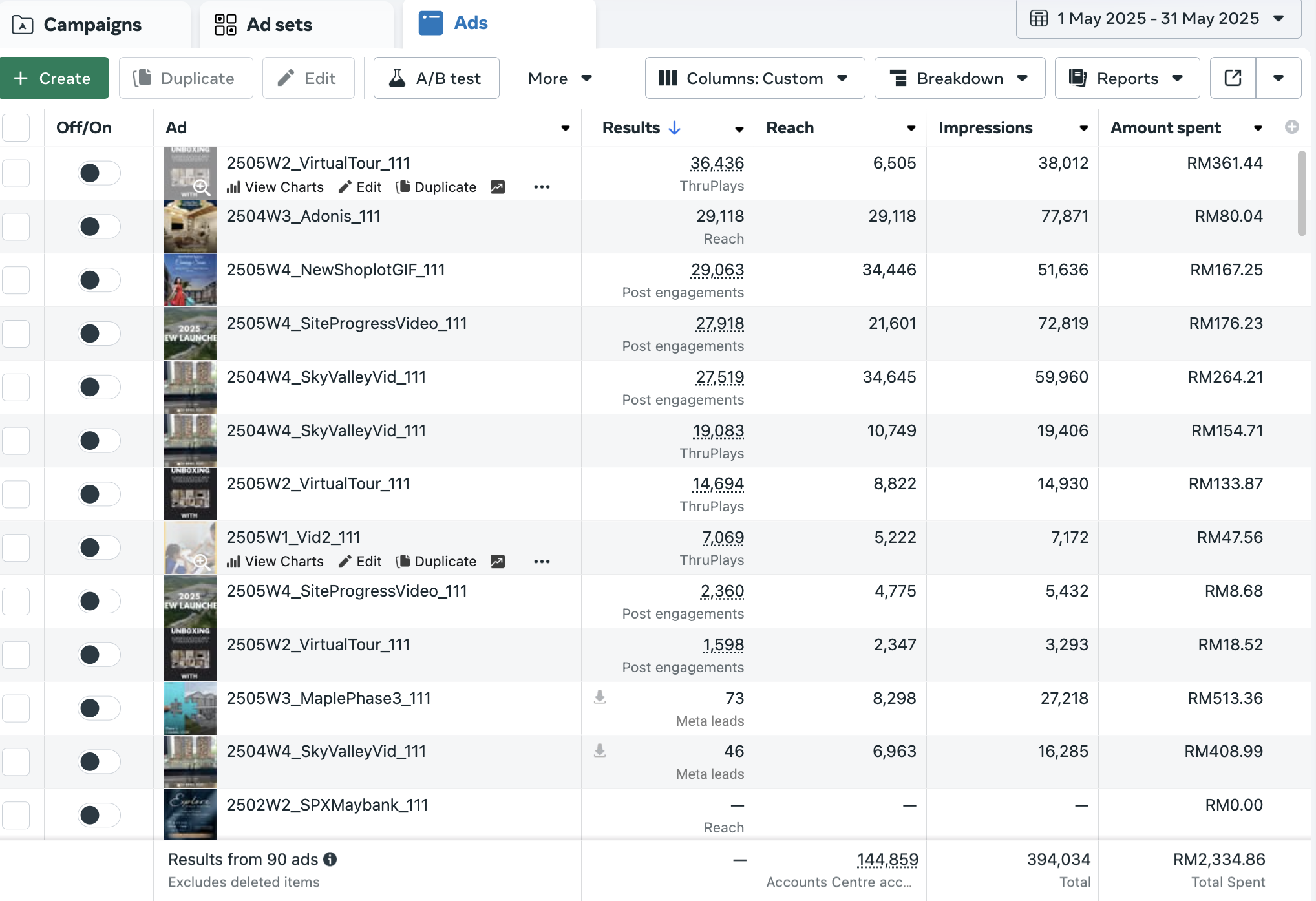
Task: Click the 36,436 ThruPlays result link
Action: (x=717, y=164)
